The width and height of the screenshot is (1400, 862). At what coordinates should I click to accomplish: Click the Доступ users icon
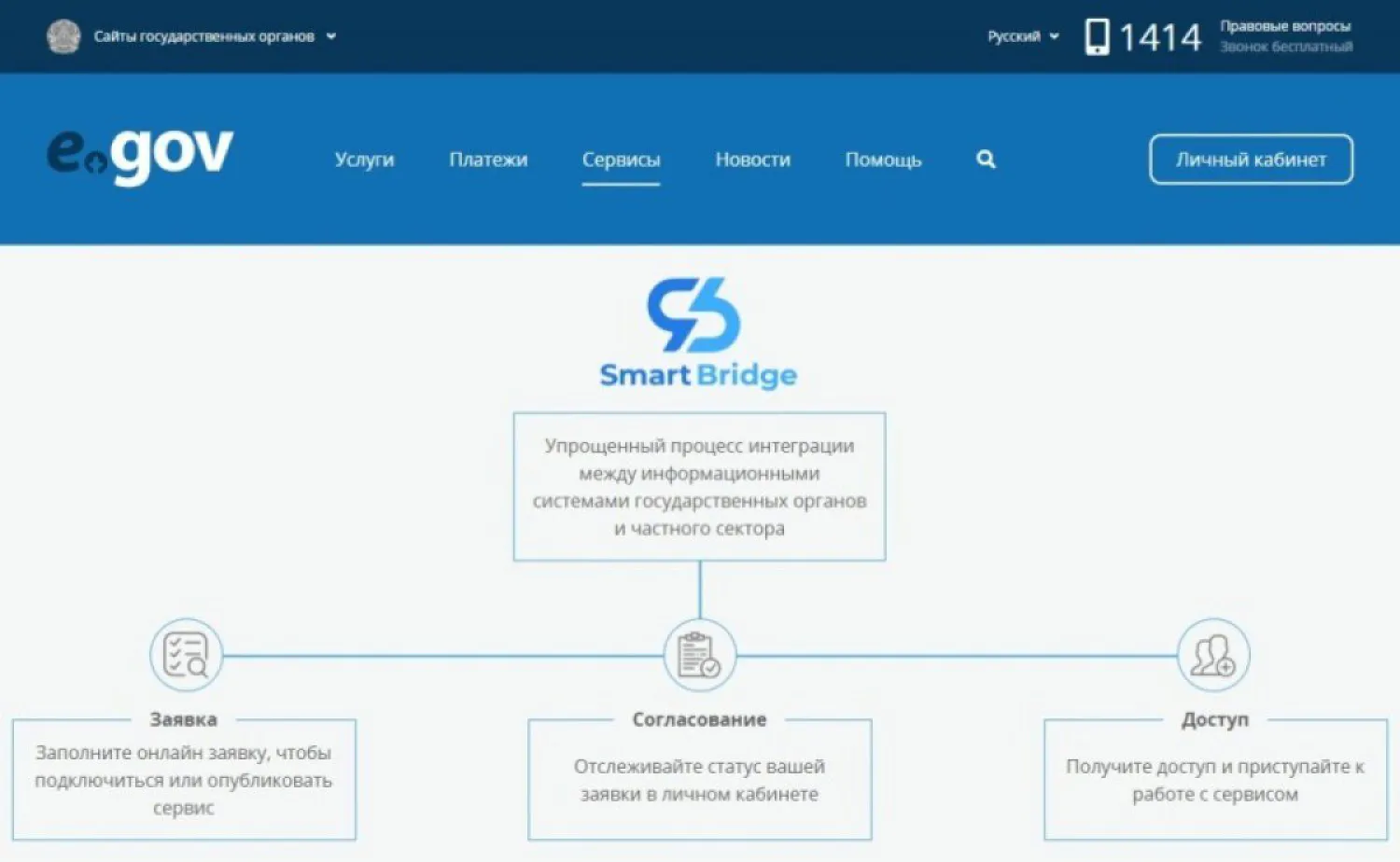(1212, 655)
